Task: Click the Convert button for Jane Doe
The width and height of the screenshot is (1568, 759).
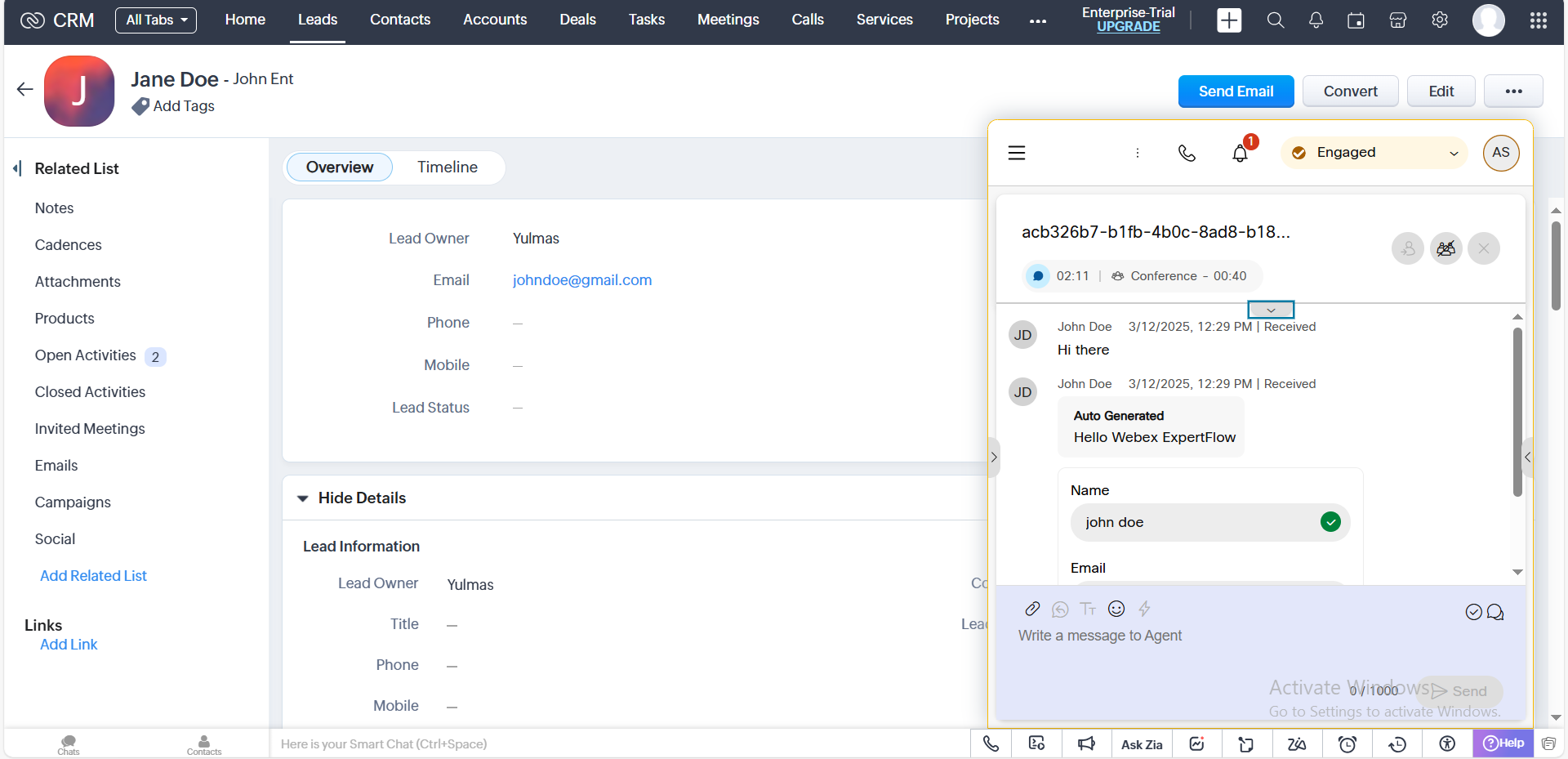Action: (x=1349, y=91)
